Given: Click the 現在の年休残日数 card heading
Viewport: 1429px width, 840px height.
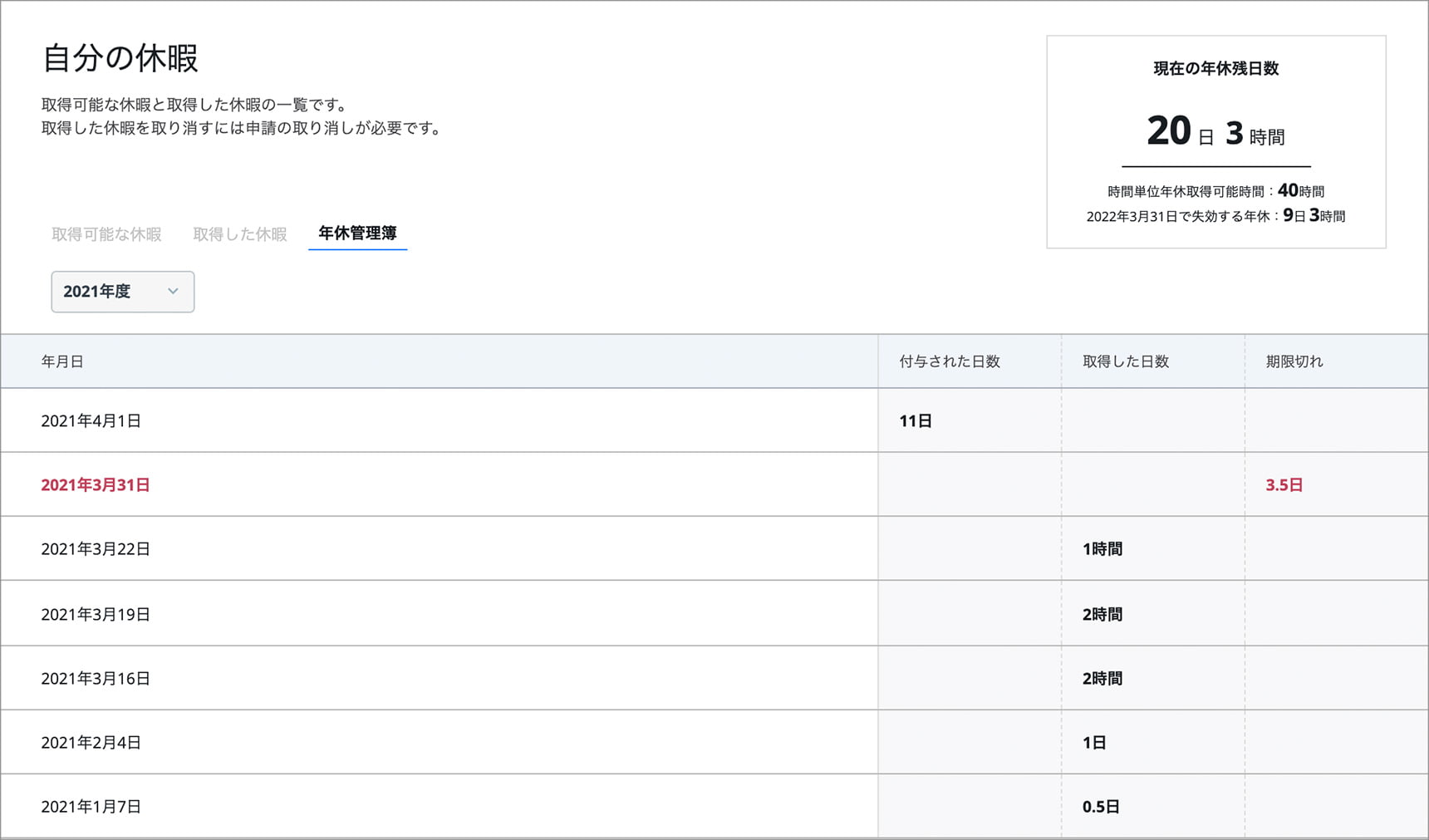Looking at the screenshot, I should pos(1216,69).
